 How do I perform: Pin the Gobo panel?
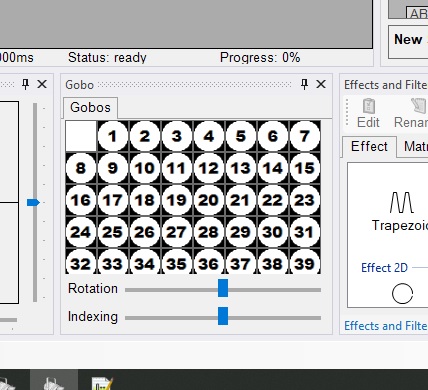pyautogui.click(x=304, y=84)
